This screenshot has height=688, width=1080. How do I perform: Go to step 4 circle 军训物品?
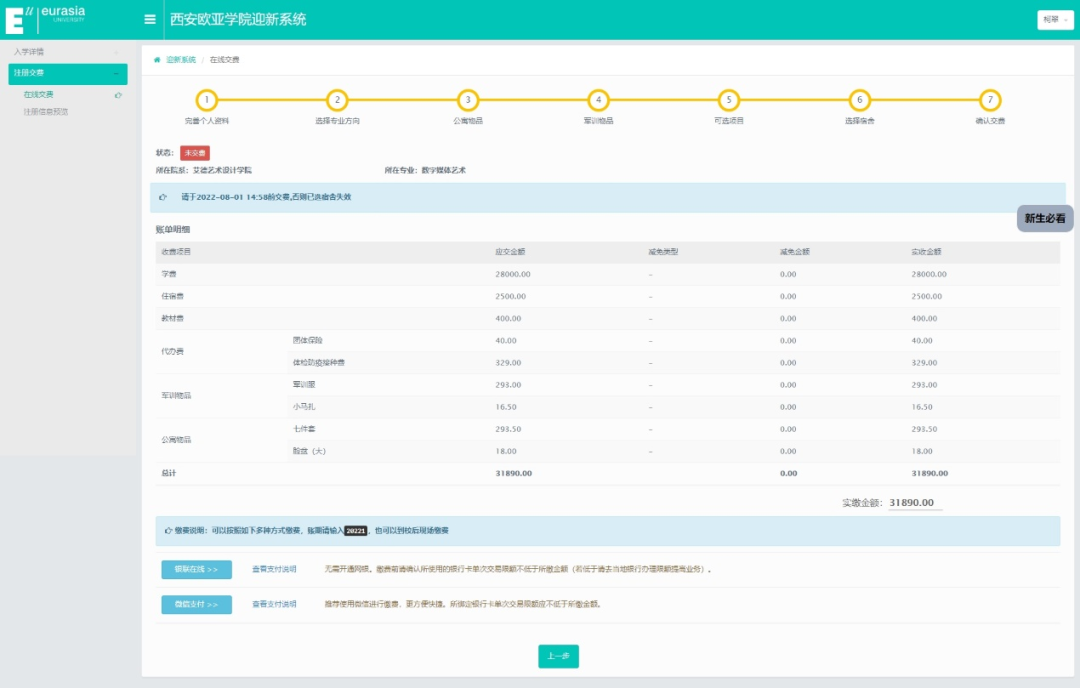(x=598, y=100)
